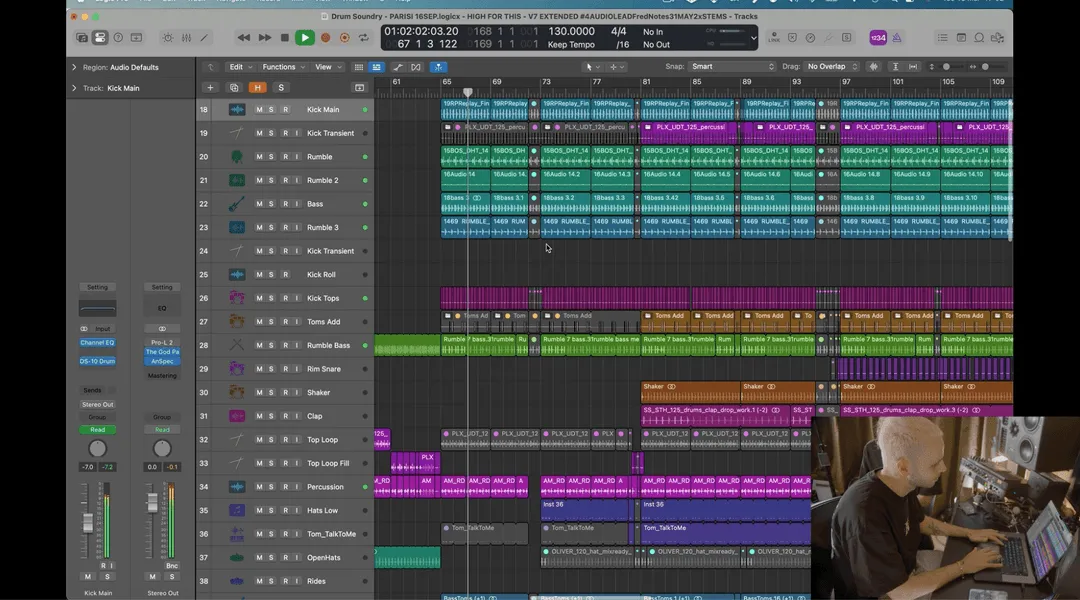Click the Tuner icon in control bar
The height and width of the screenshot is (600, 1080).
pyautogui.click(x=829, y=38)
